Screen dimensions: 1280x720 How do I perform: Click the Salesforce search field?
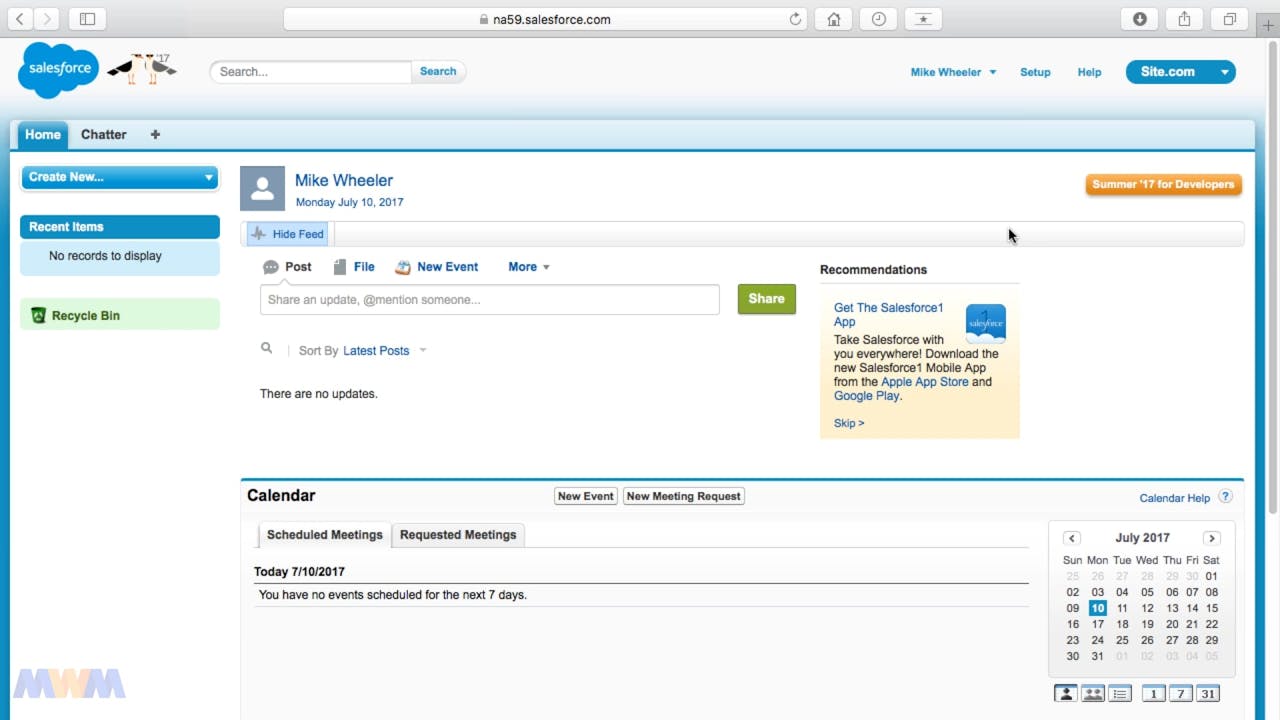coord(310,72)
